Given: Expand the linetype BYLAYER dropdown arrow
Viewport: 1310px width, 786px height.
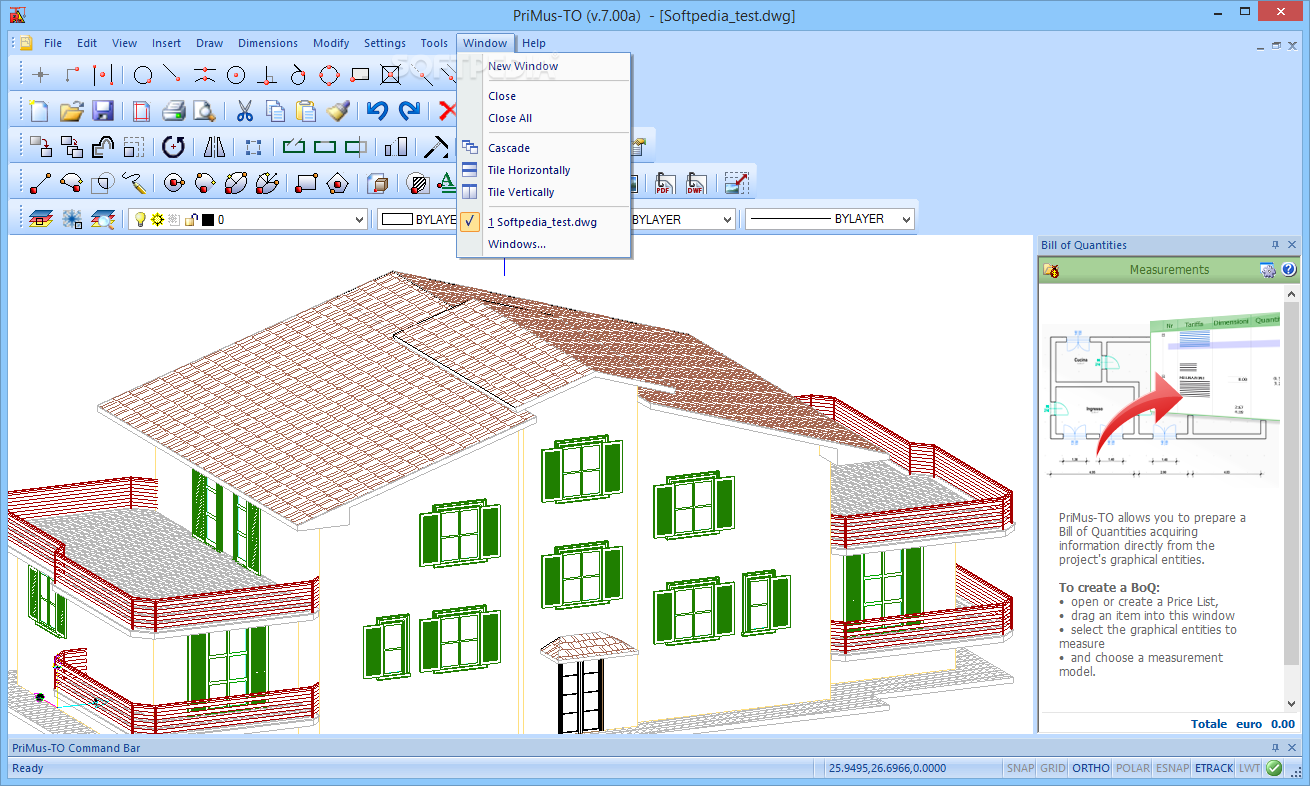Looking at the screenshot, I should coord(726,219).
